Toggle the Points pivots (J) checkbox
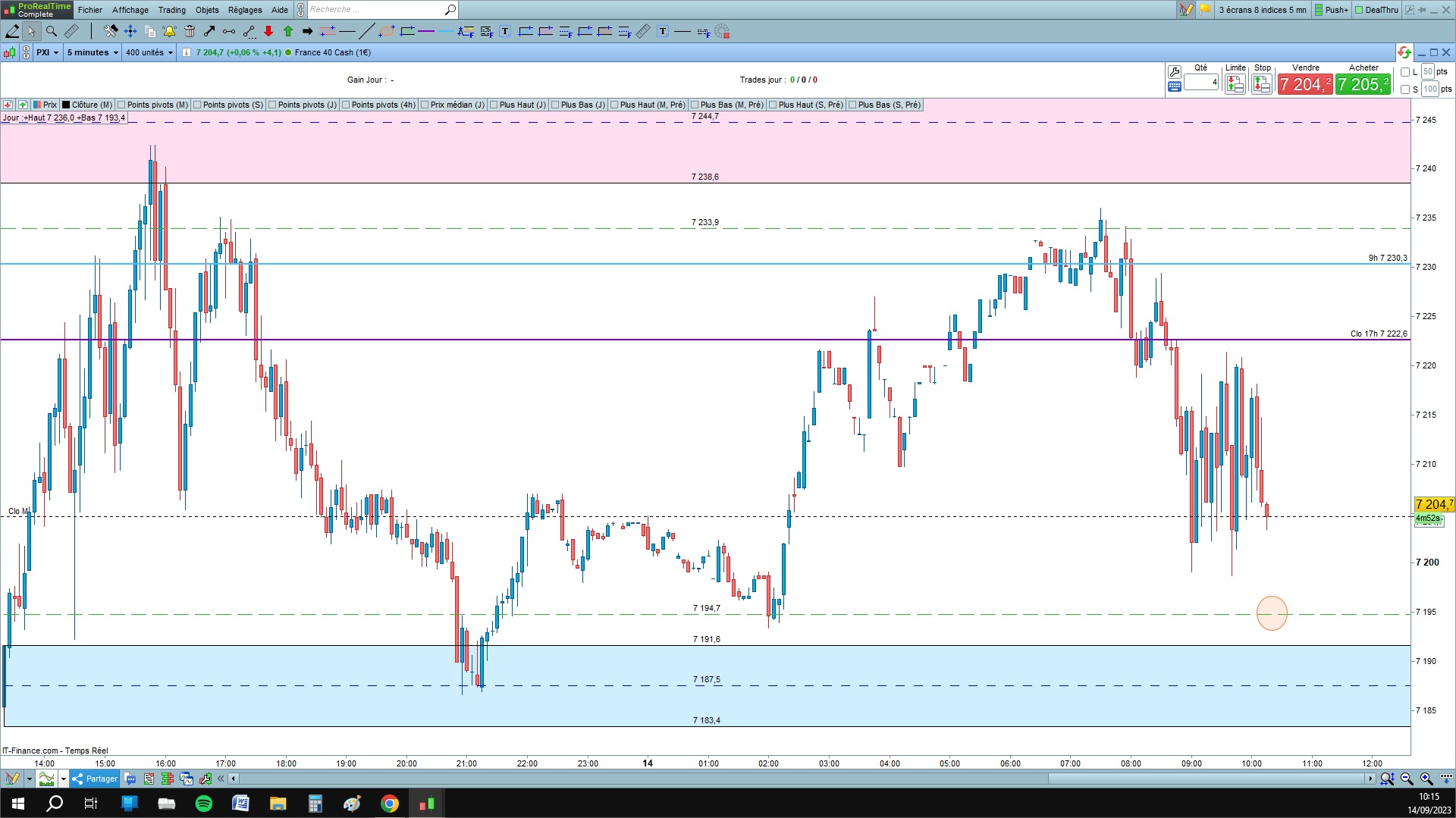1456x818 pixels. point(272,105)
